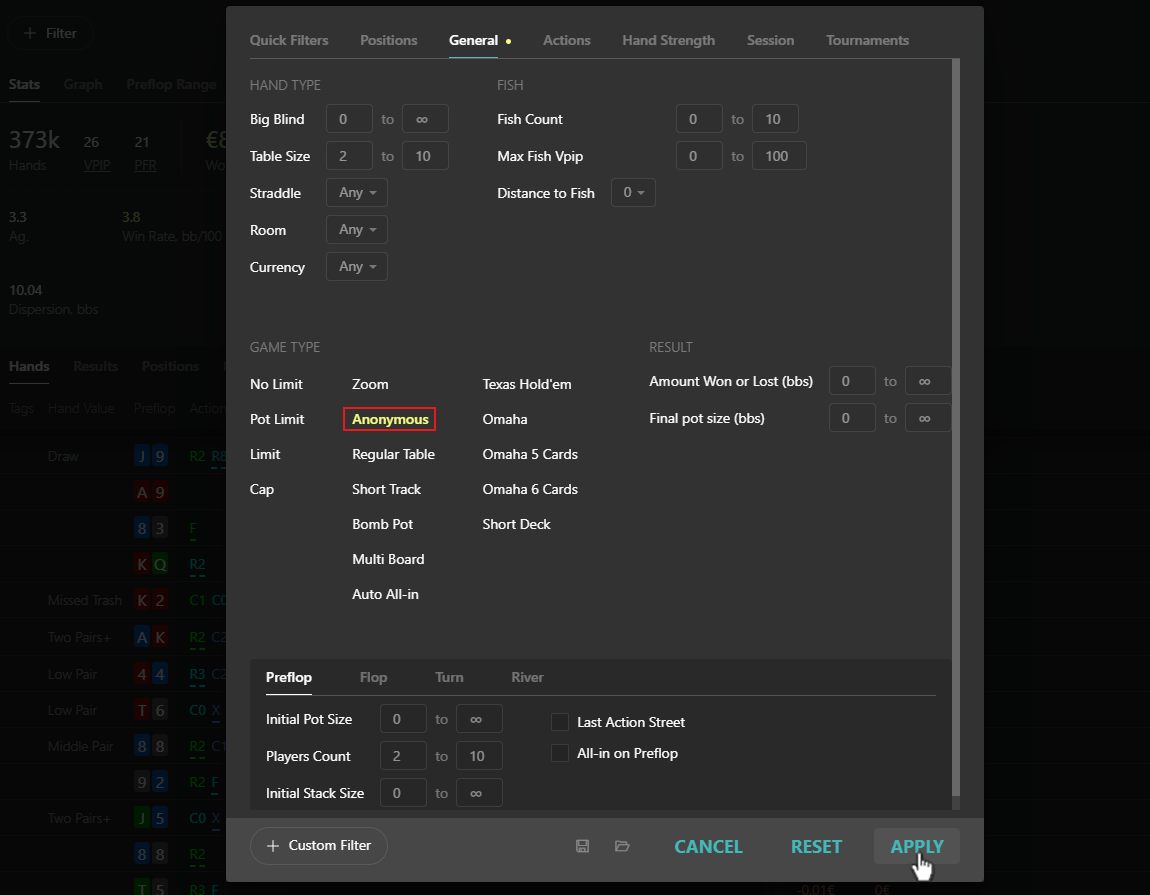Click the Final pot size minimum field
Image resolution: width=1150 pixels, height=895 pixels.
(851, 417)
